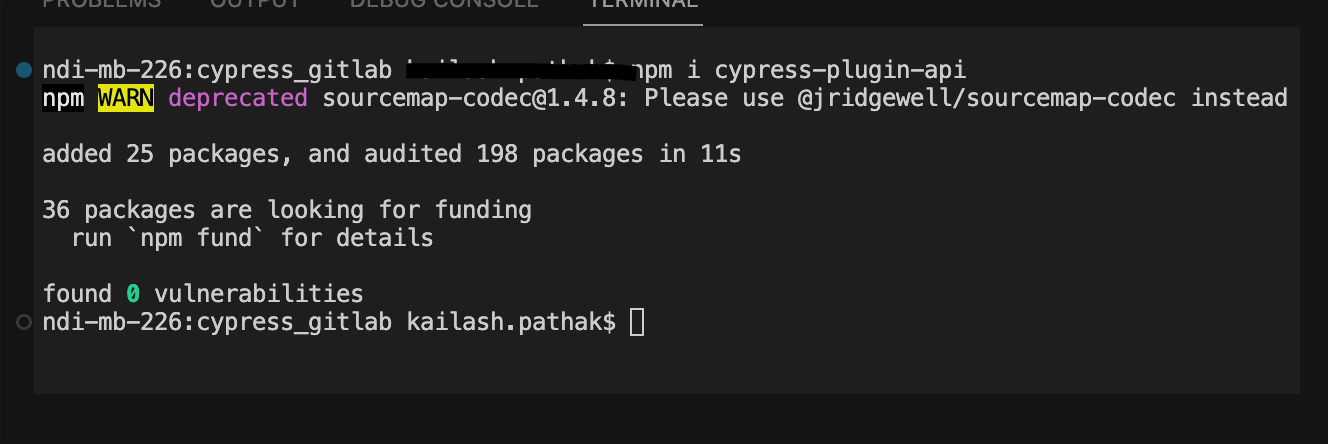This screenshot has width=1328, height=444.
Task: Click the 'npm' word before WARN
Action: click(x=63, y=98)
